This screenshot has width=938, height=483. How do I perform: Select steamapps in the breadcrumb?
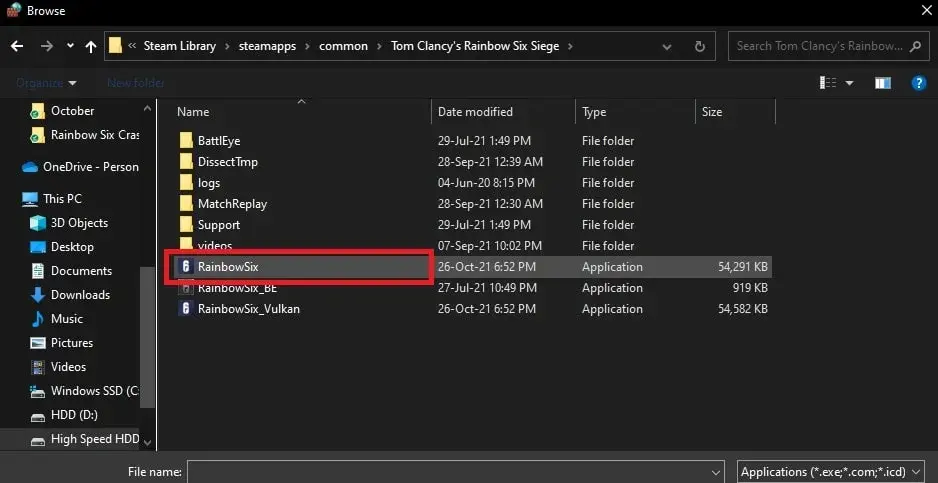coord(267,46)
